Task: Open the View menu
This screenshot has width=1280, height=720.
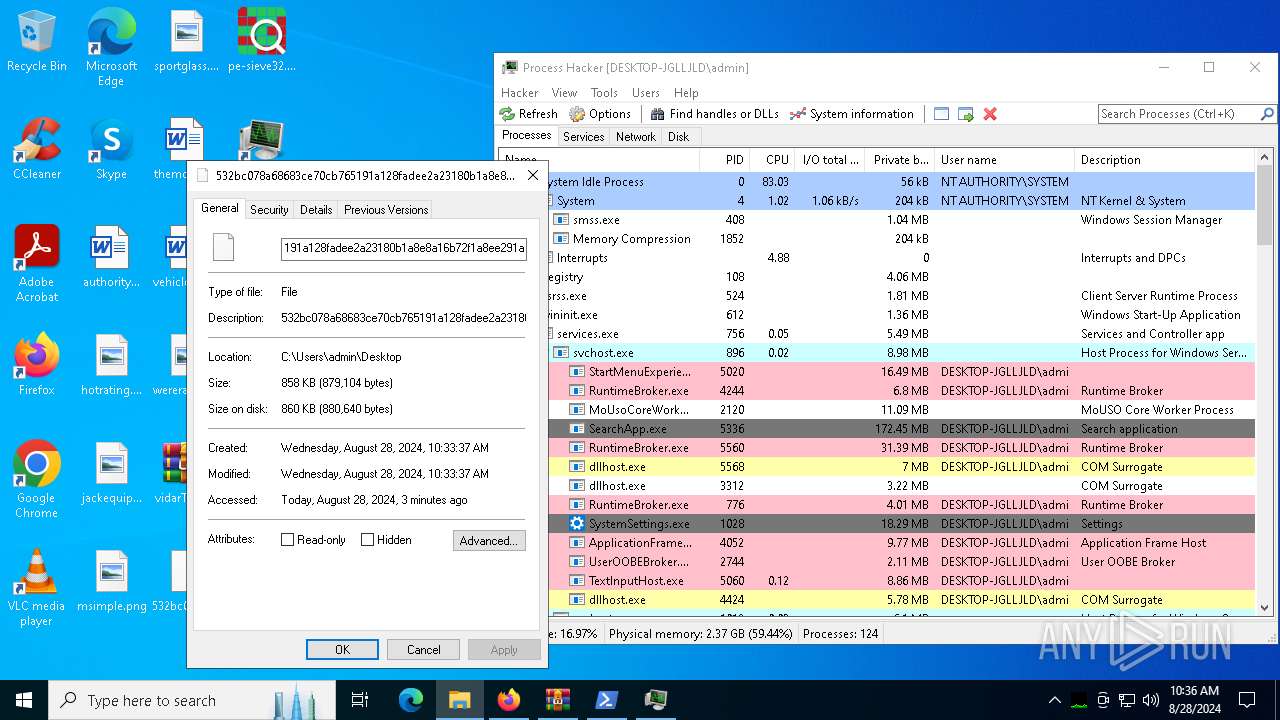Action: coord(565,93)
